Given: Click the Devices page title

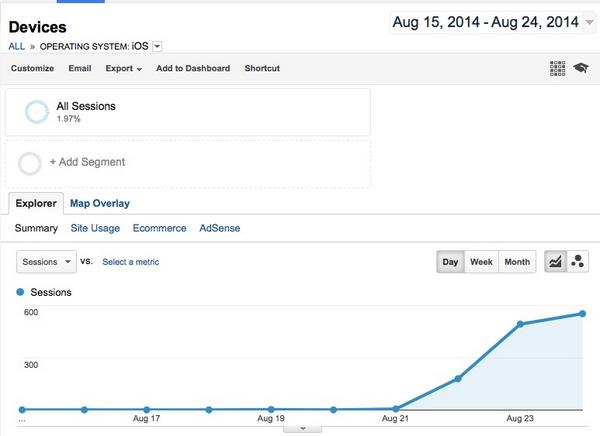Looking at the screenshot, I should coord(38,27).
